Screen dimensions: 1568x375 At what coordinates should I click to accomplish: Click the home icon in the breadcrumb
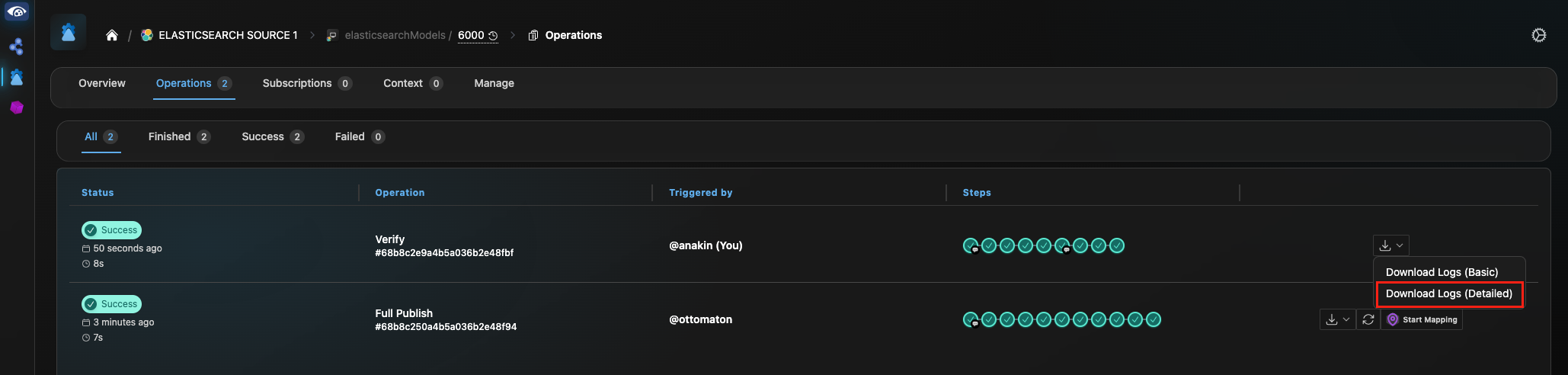click(x=112, y=35)
